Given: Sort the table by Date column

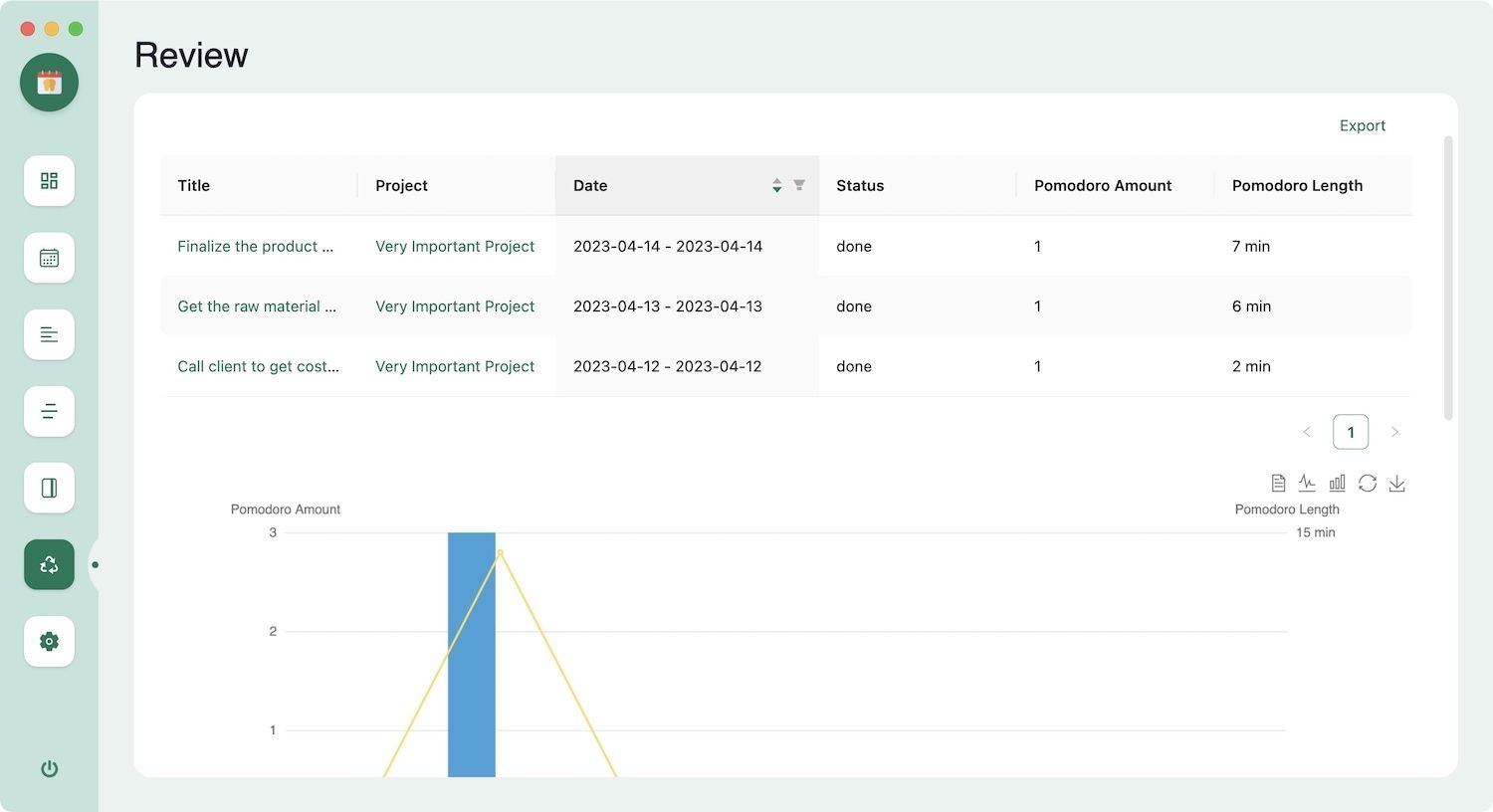Looking at the screenshot, I should [776, 186].
